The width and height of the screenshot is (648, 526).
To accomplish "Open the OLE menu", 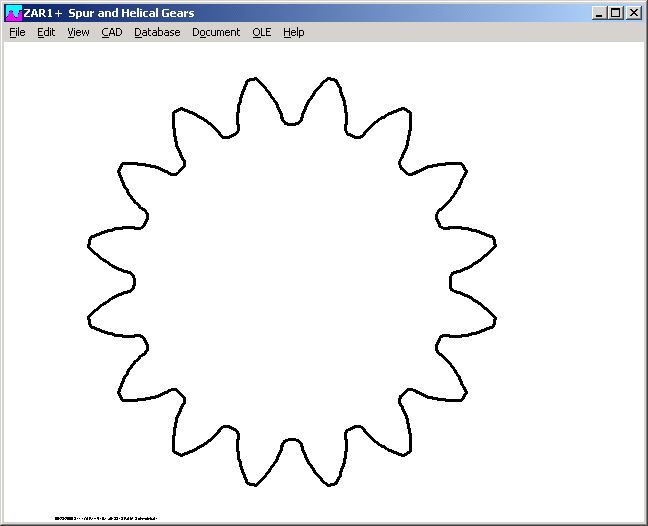I will point(261,32).
